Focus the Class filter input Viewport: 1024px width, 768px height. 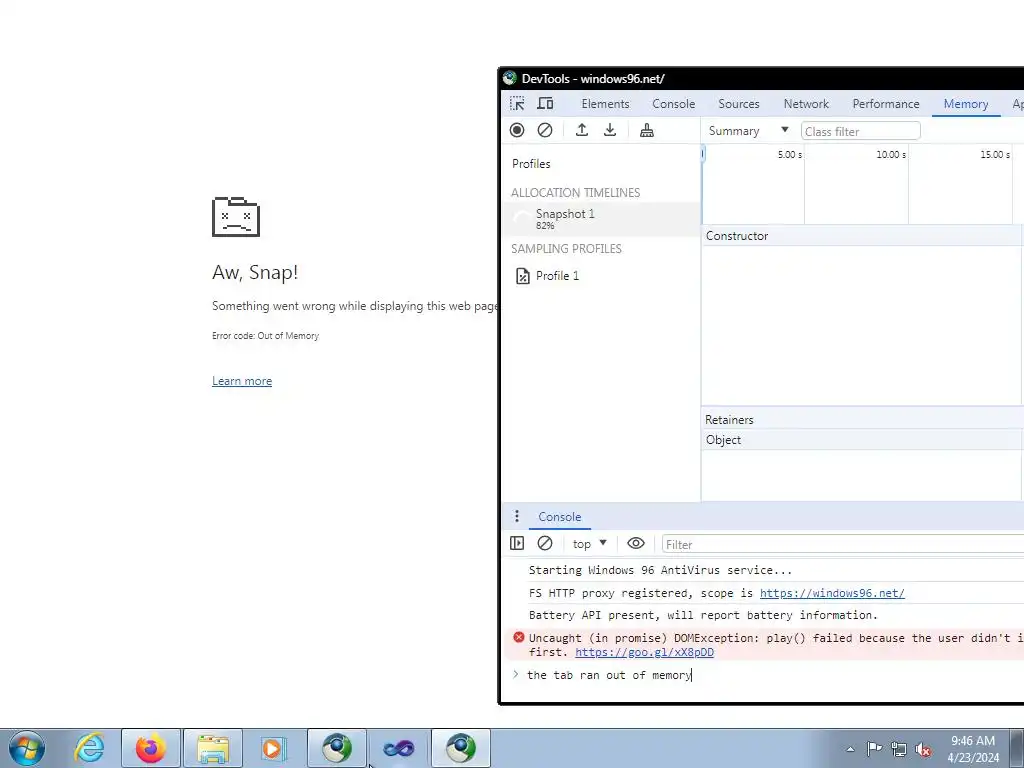pos(861,131)
